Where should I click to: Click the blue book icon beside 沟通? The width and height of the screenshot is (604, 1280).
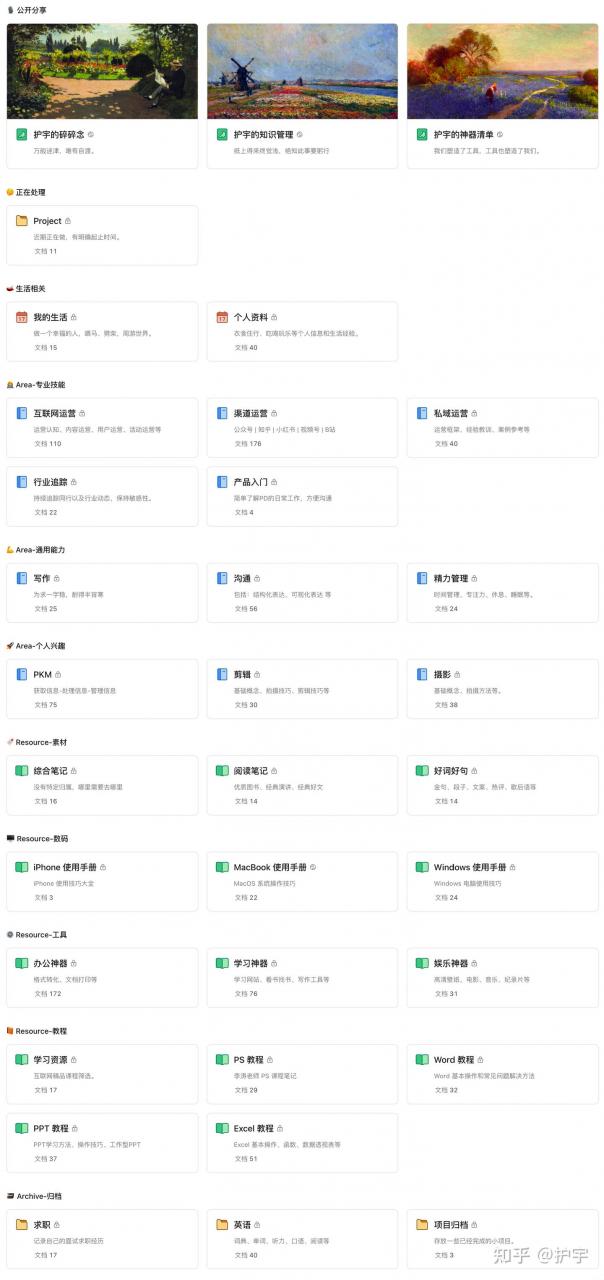pyautogui.click(x=222, y=578)
